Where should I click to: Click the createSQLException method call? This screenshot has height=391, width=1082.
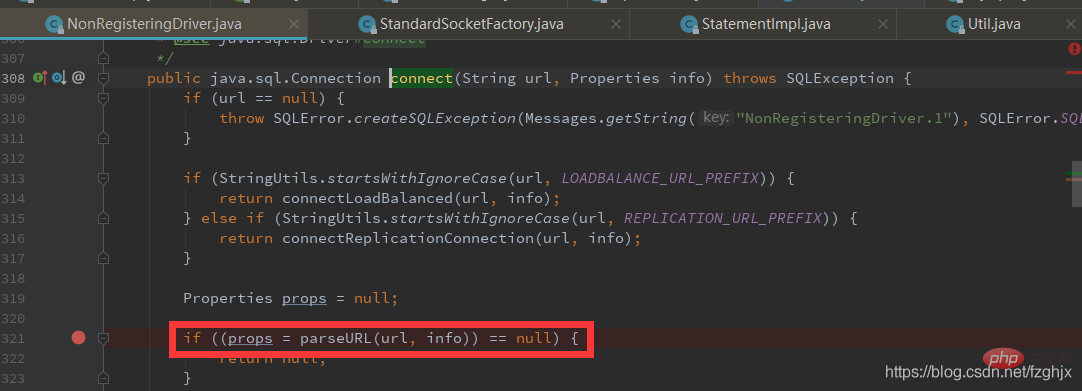pos(435,118)
